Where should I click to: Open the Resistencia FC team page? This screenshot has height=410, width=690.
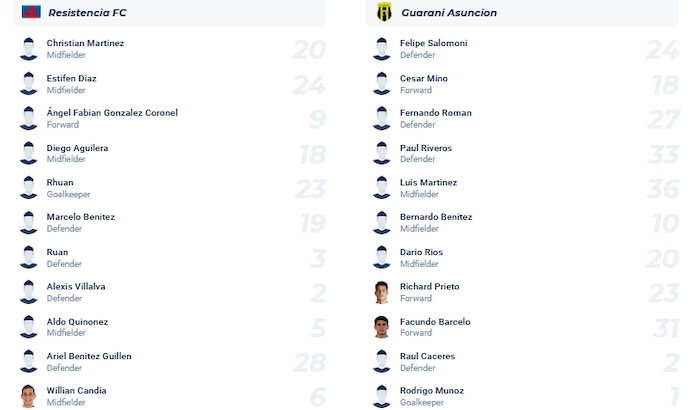(88, 13)
